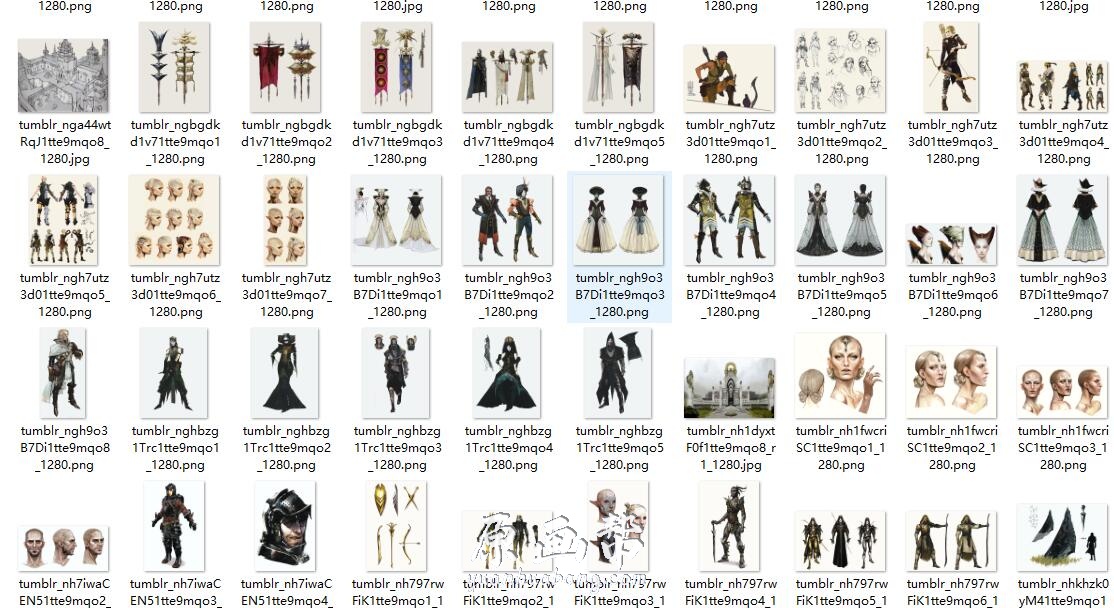Screen dimensions: 1114x608
Task: Select helmeted face close-up thumbnail nh7iwaCEN51tte9mqo4
Action: click(x=286, y=526)
